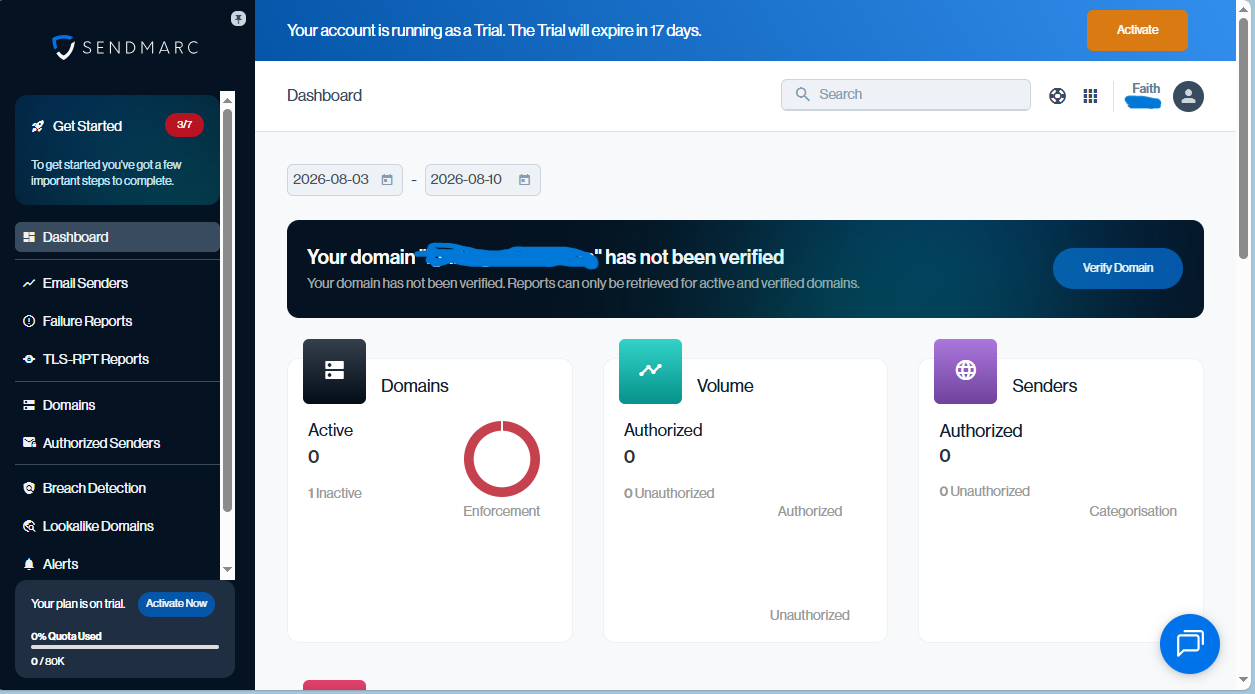The height and width of the screenshot is (694, 1255).
Task: Click the Volume card title
Action: pos(725,386)
